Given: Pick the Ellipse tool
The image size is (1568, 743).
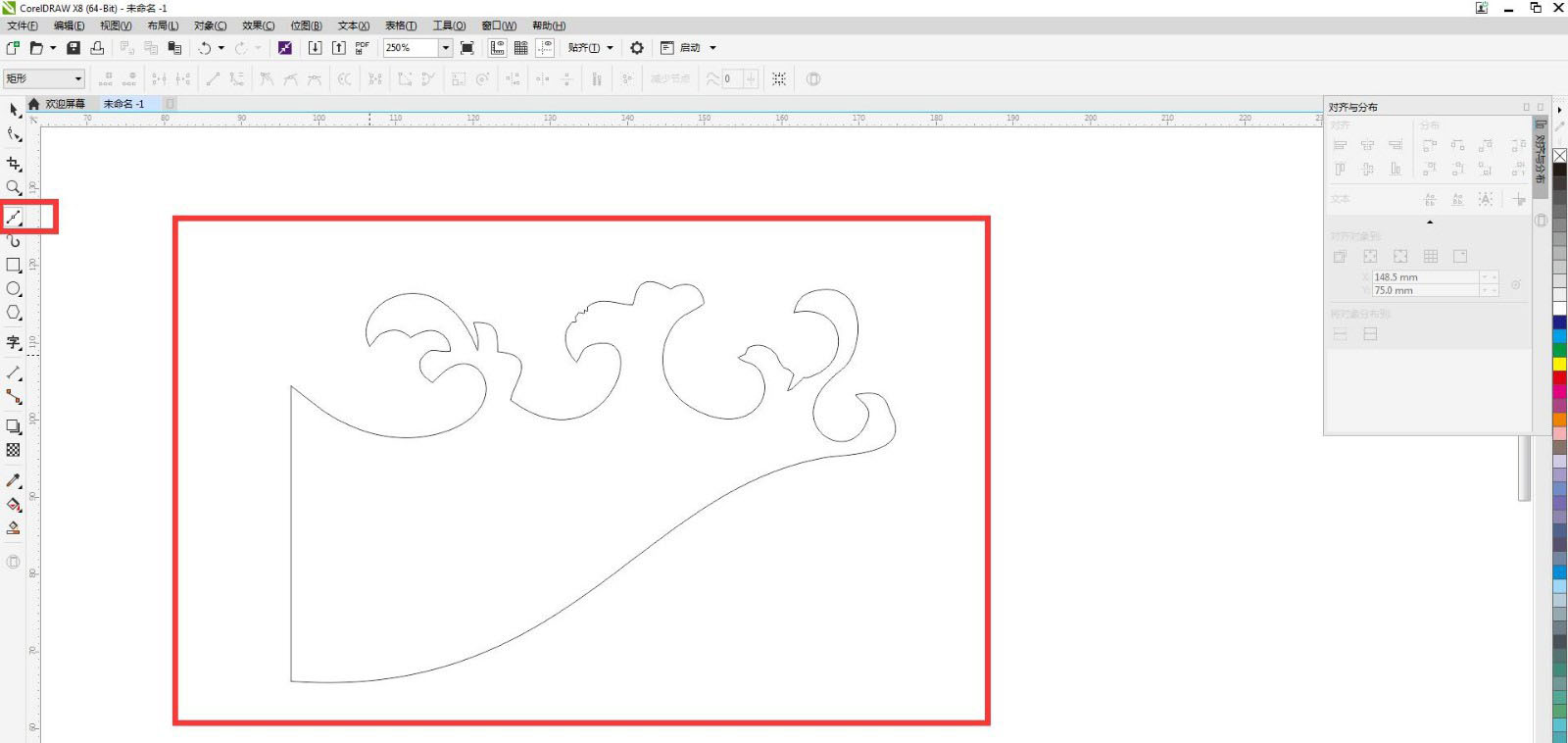Looking at the screenshot, I should [14, 289].
